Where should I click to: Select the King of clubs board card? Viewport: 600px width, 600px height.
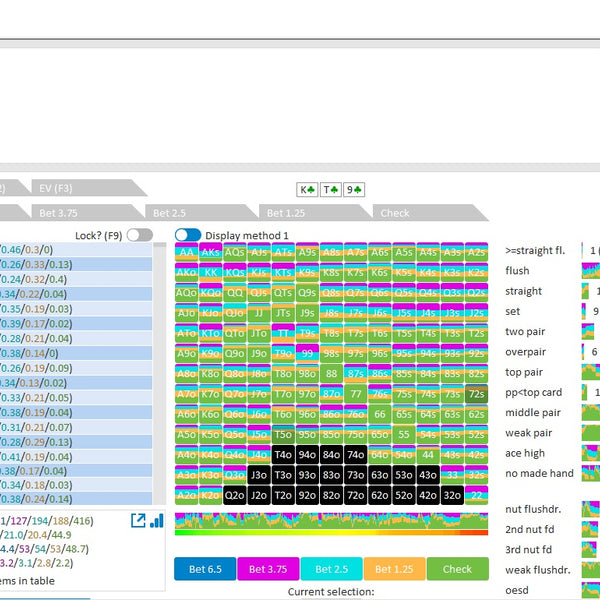pyautogui.click(x=307, y=189)
